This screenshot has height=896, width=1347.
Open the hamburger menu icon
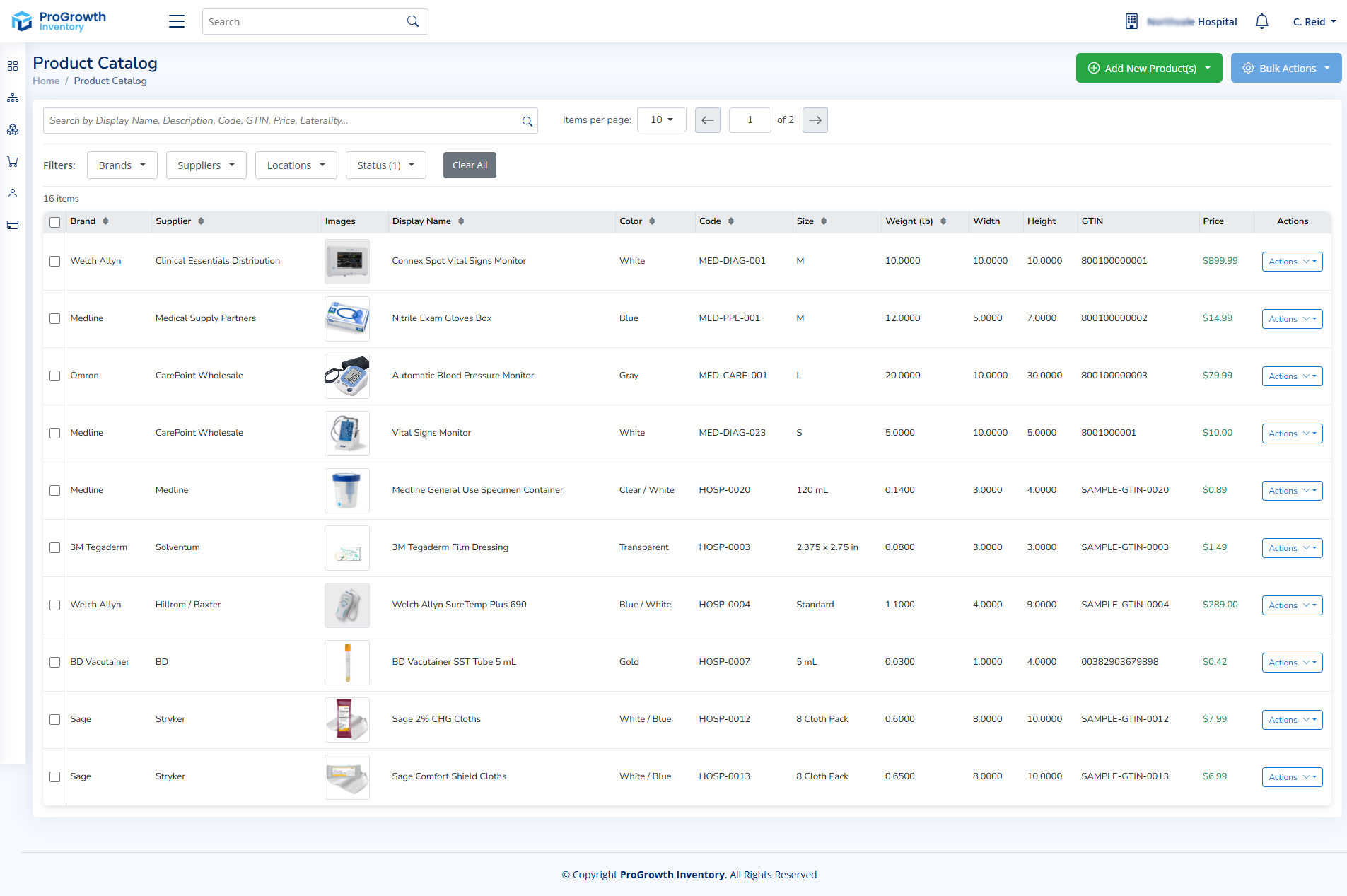point(177,22)
